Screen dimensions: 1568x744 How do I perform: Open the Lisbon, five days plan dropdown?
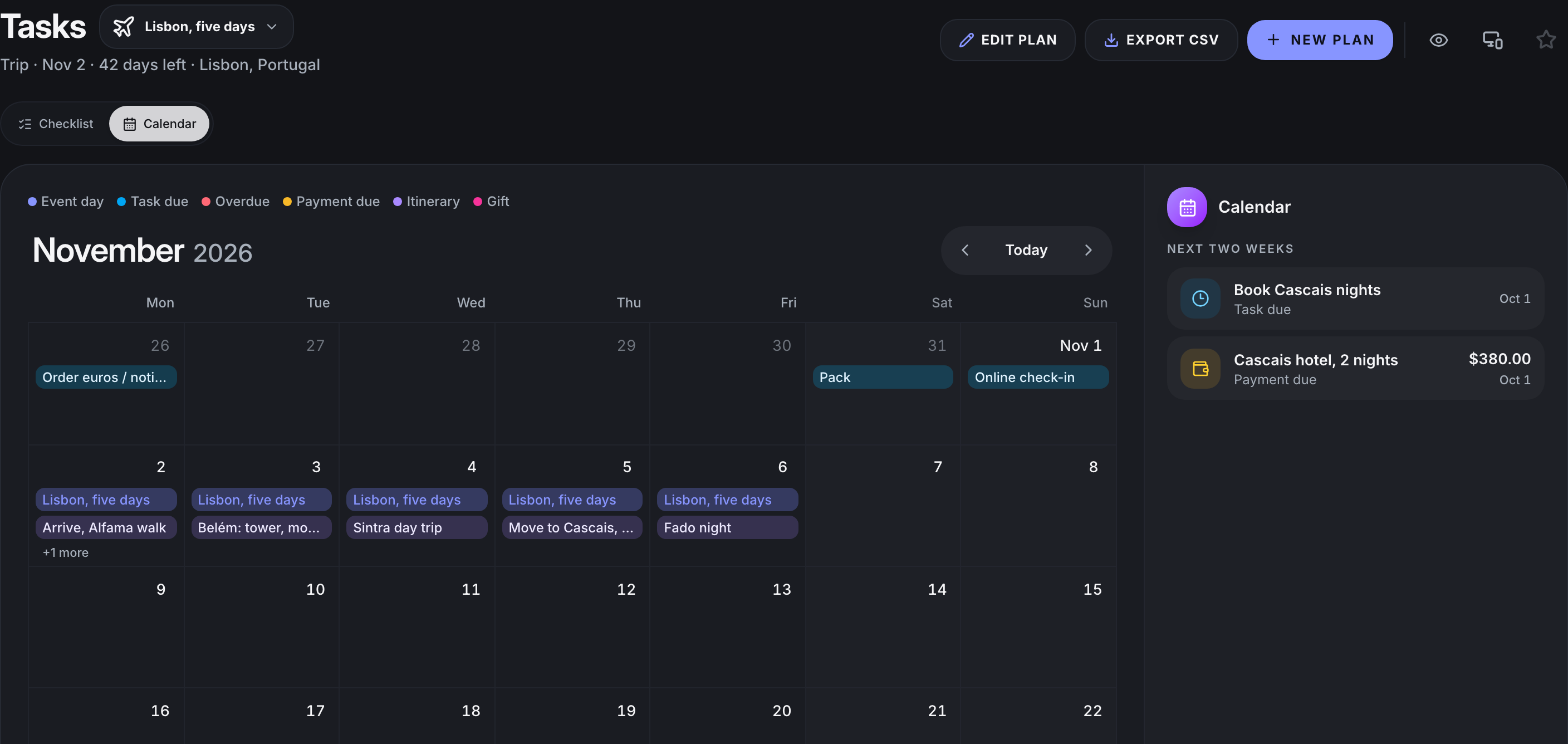[x=196, y=27]
